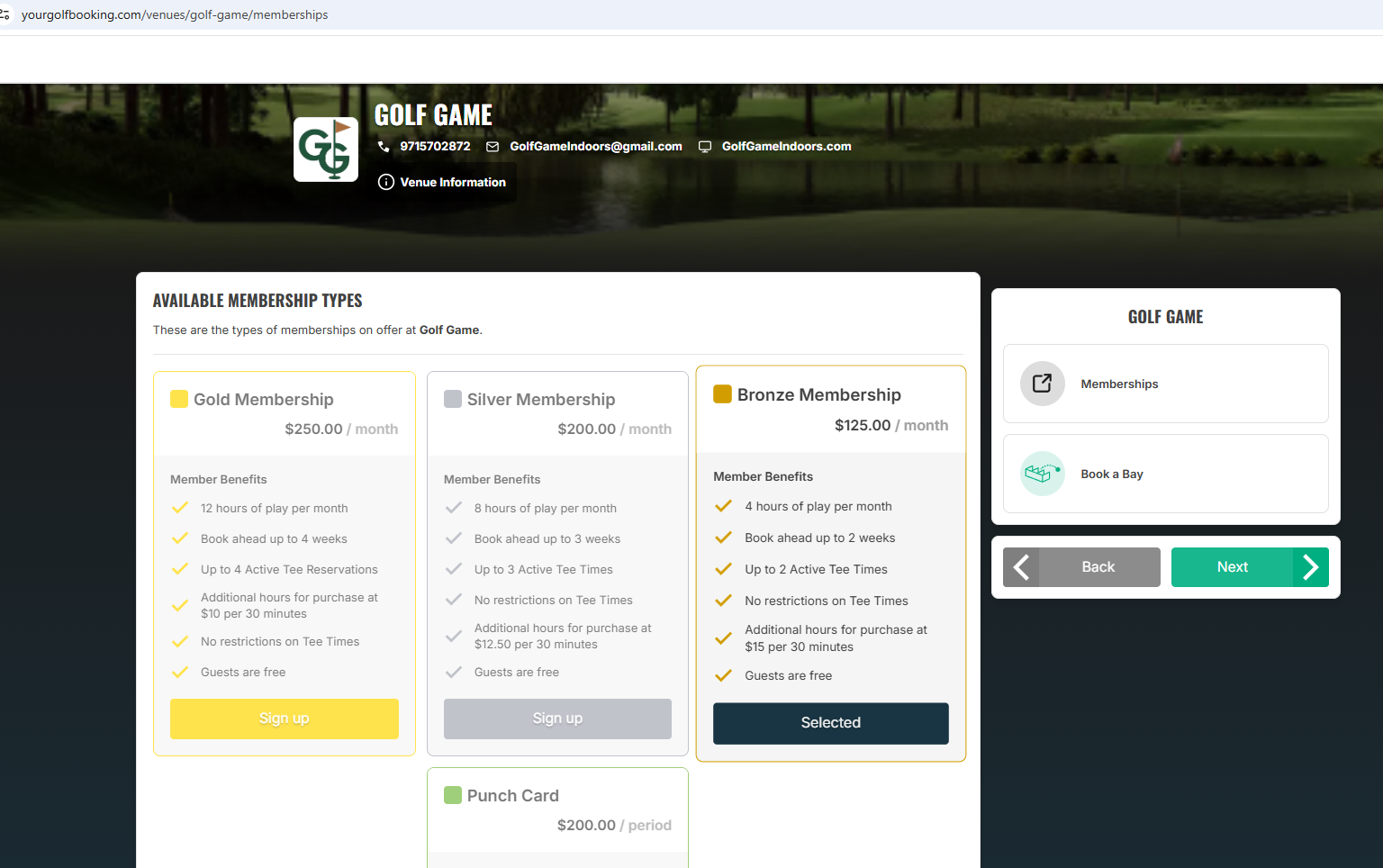Open the Book a Bay menu card

(1166, 474)
